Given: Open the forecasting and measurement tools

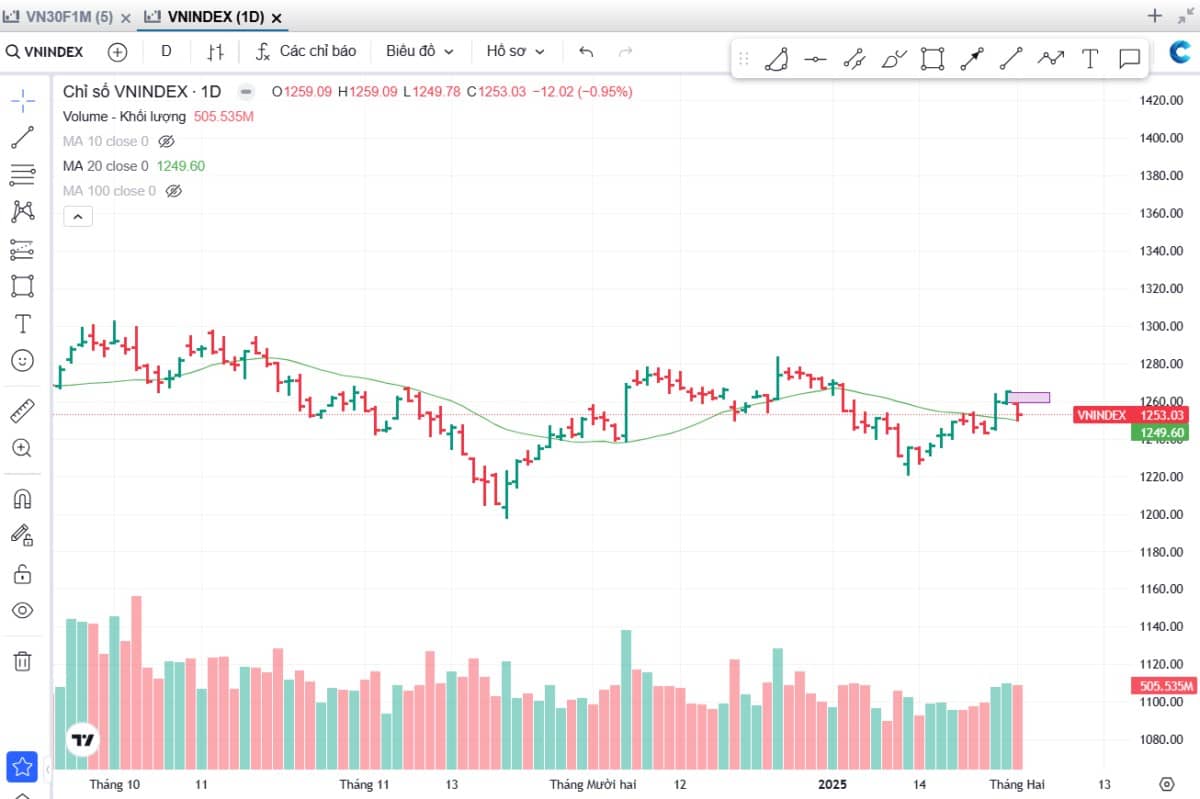Looking at the screenshot, I should click(x=23, y=249).
